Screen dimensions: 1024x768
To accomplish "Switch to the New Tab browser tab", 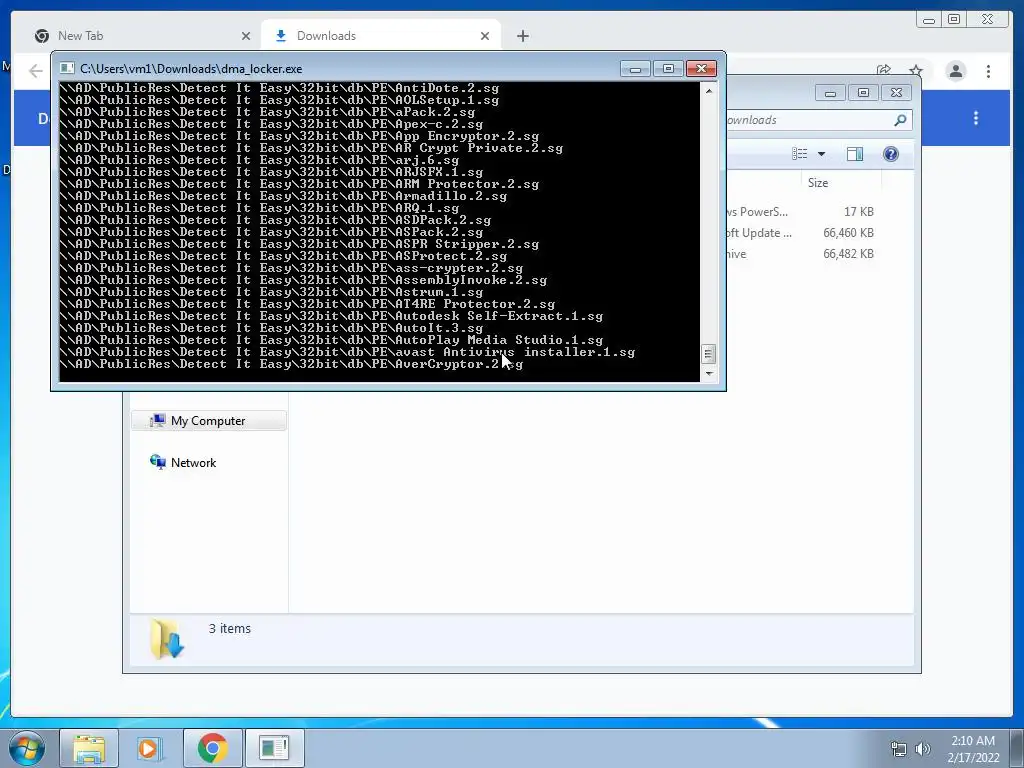I will 140,36.
